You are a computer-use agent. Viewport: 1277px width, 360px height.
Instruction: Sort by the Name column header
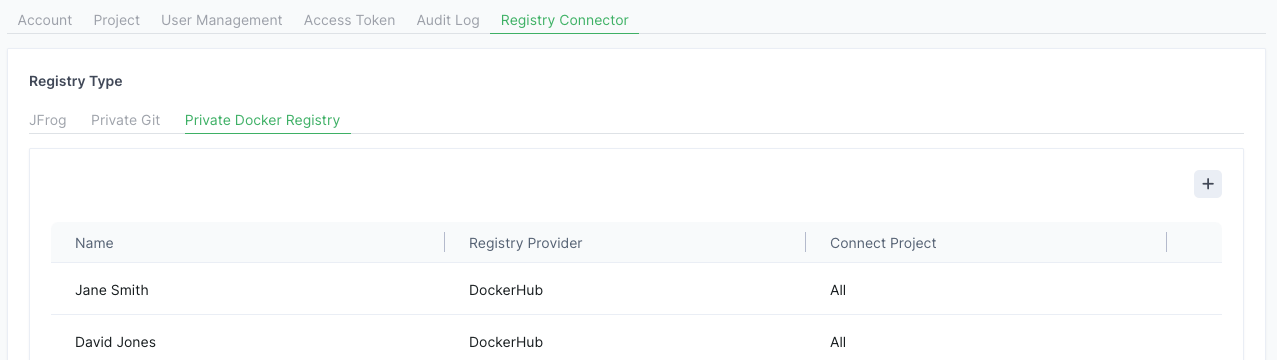[94, 243]
